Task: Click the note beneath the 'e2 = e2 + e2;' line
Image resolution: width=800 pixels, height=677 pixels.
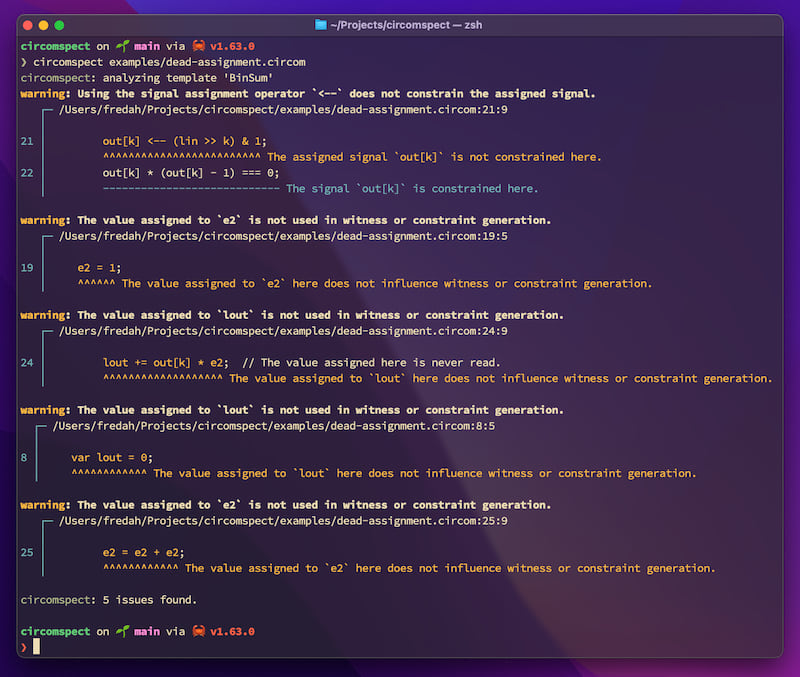Action: (450, 568)
